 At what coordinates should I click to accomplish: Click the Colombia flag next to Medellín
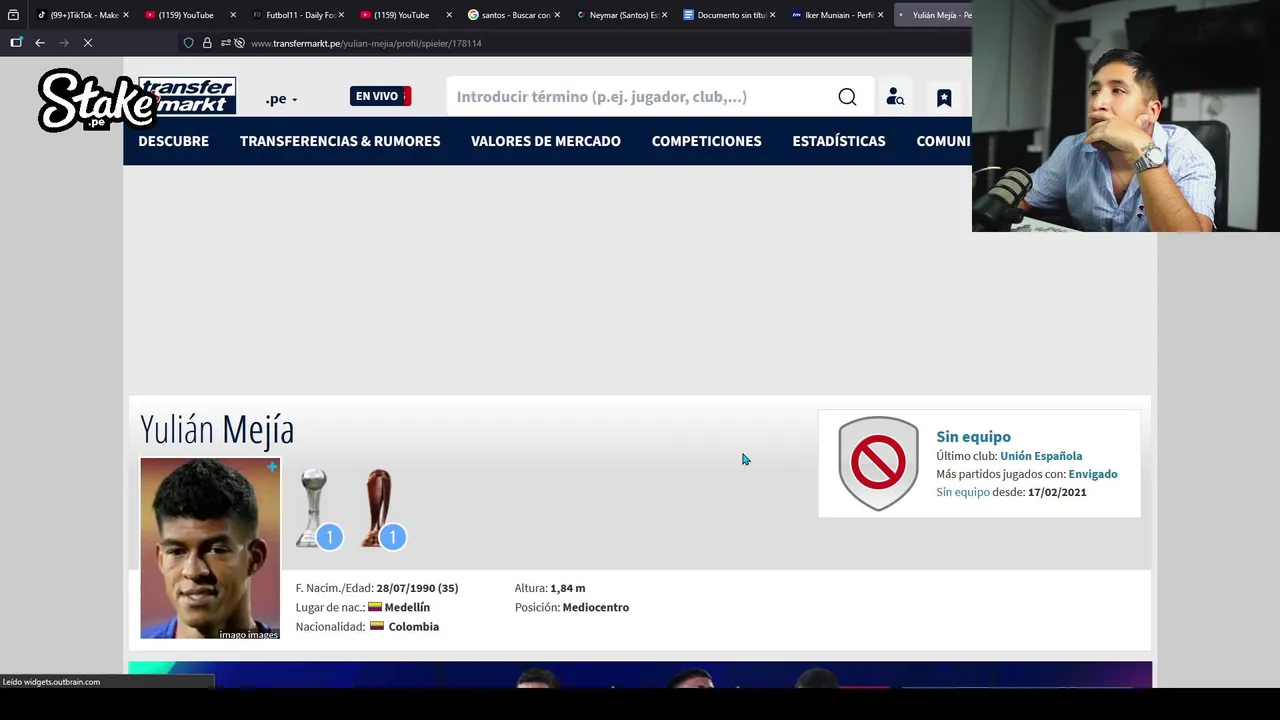point(375,607)
